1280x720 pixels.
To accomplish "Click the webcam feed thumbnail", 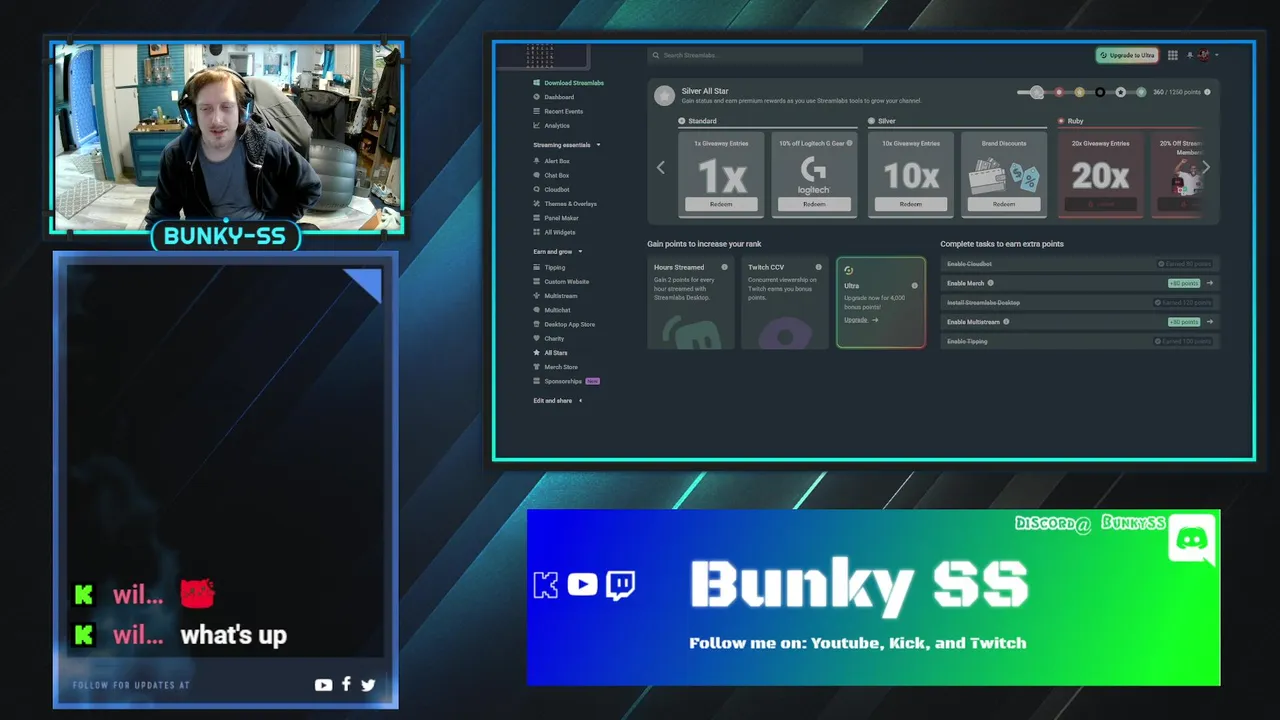I will coord(227,137).
